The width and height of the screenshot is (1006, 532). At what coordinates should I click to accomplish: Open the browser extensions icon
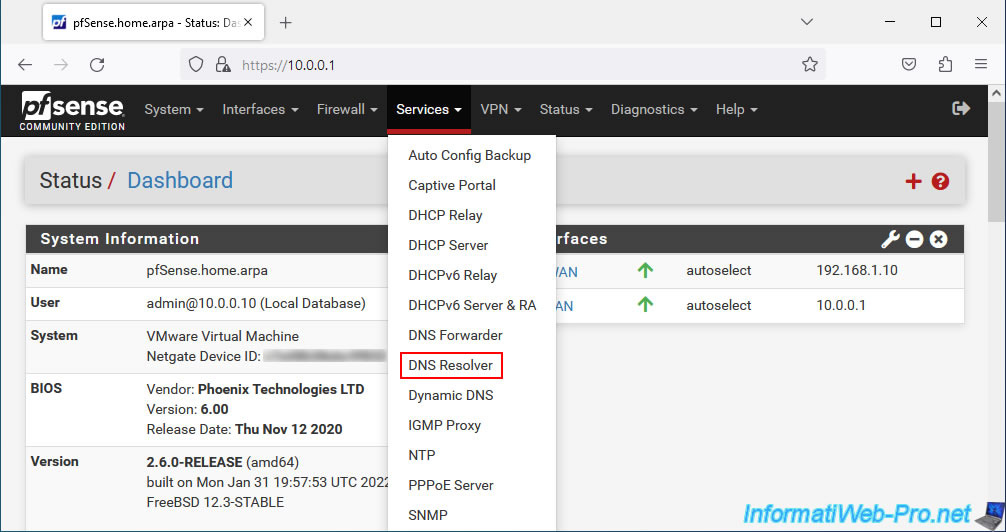[x=945, y=64]
